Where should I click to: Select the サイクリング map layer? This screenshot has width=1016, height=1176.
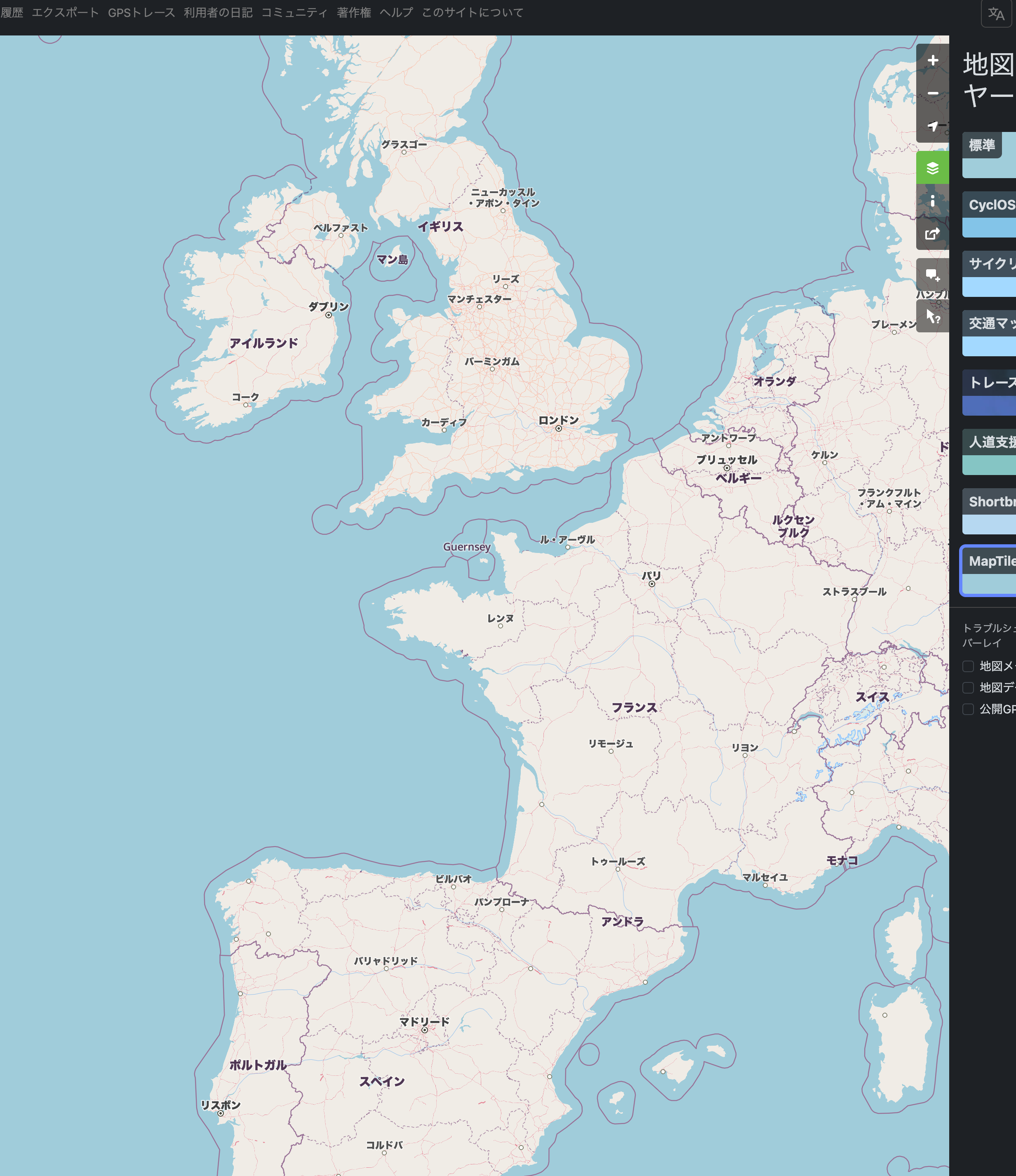point(989,273)
